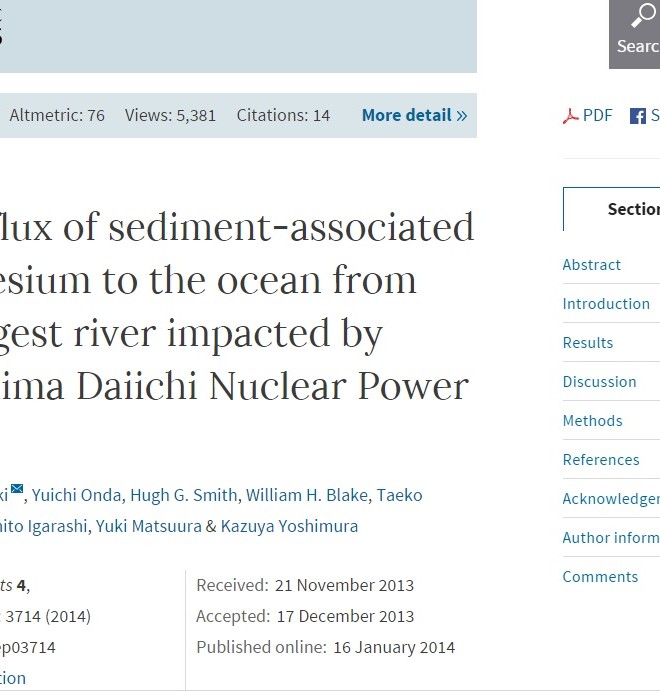Viewport: 660px width, 691px height.
Task: Open the Author information section
Action: tap(611, 538)
